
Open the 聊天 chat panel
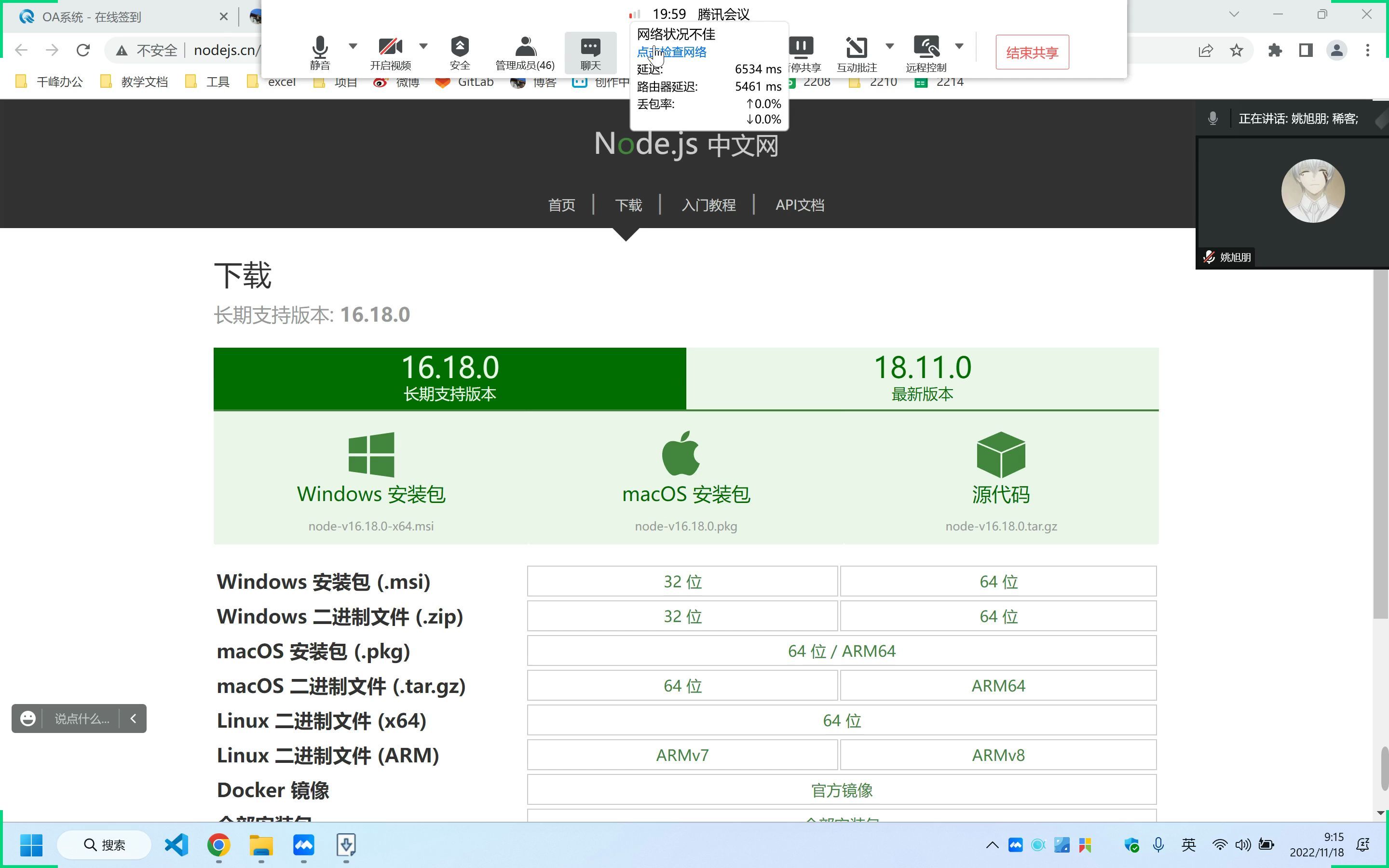click(591, 52)
